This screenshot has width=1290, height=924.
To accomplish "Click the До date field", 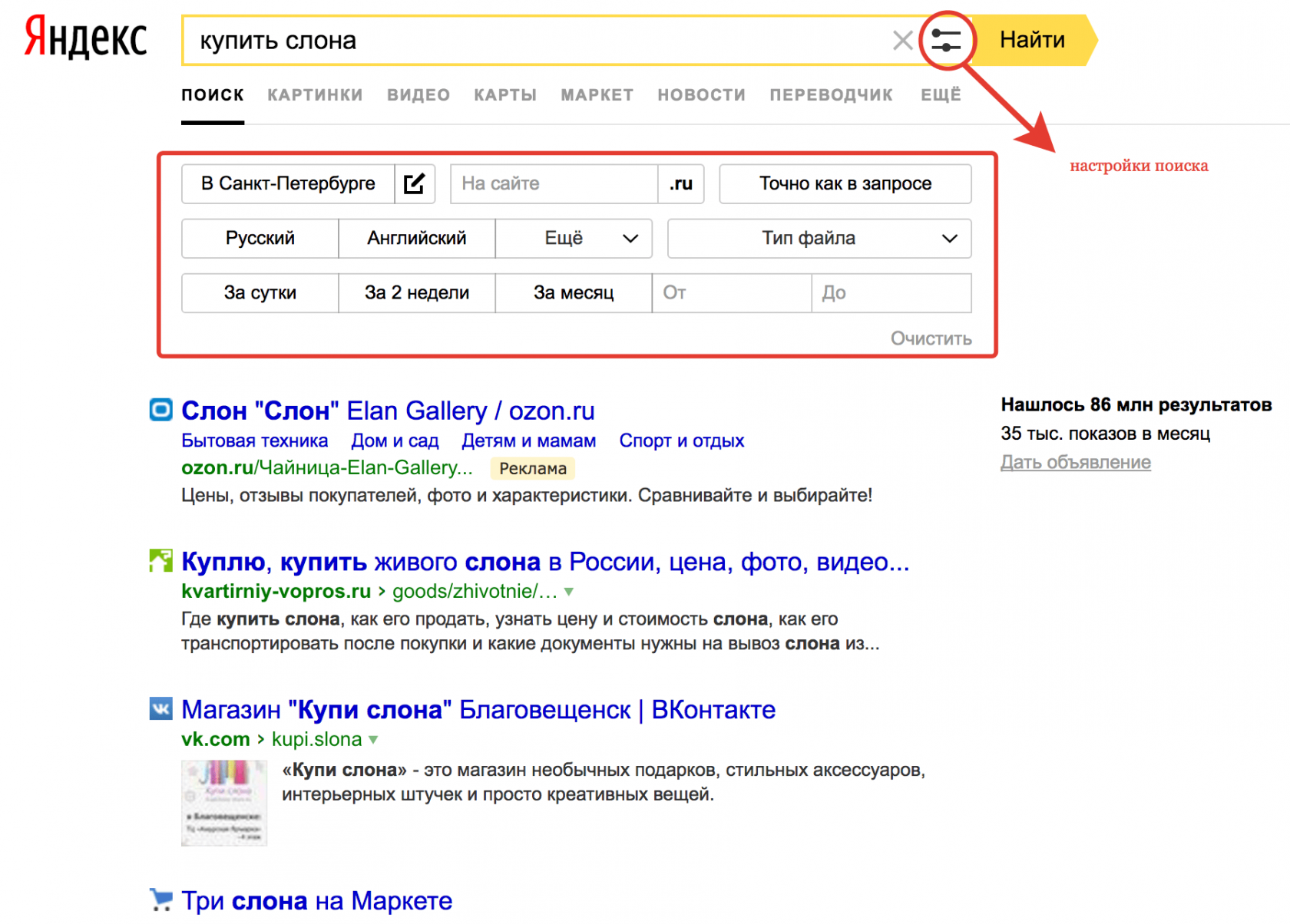I will pyautogui.click(x=891, y=292).
